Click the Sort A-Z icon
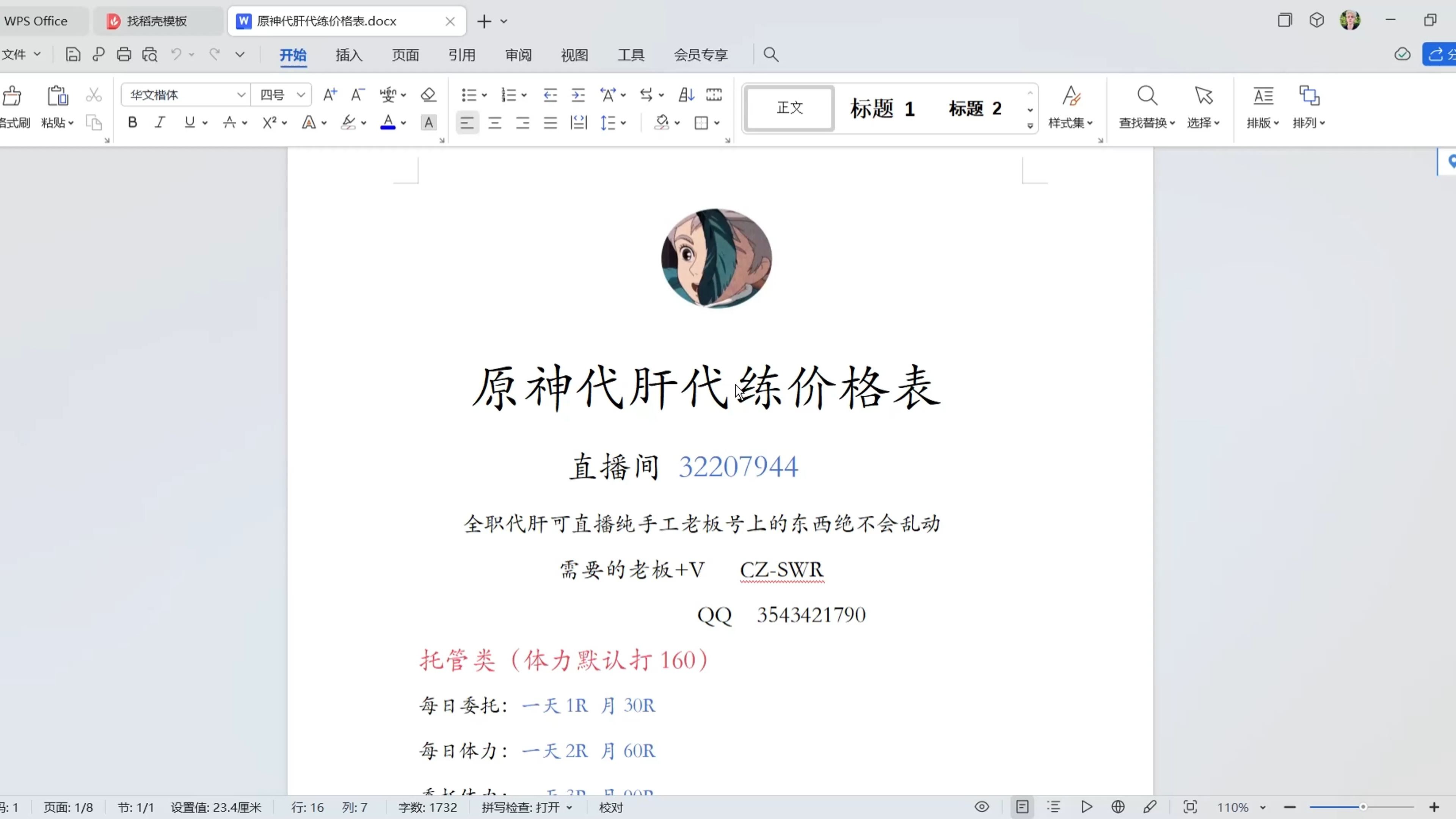1456x819 pixels. [686, 94]
